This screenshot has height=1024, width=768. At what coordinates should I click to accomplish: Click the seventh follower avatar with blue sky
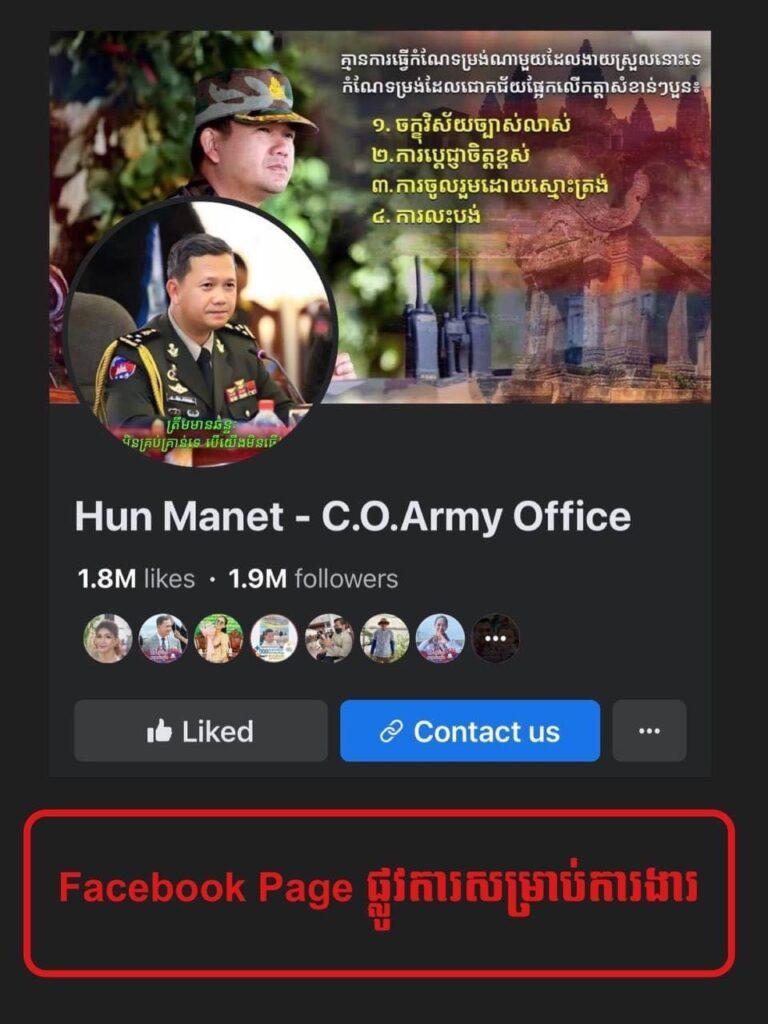coord(440,638)
